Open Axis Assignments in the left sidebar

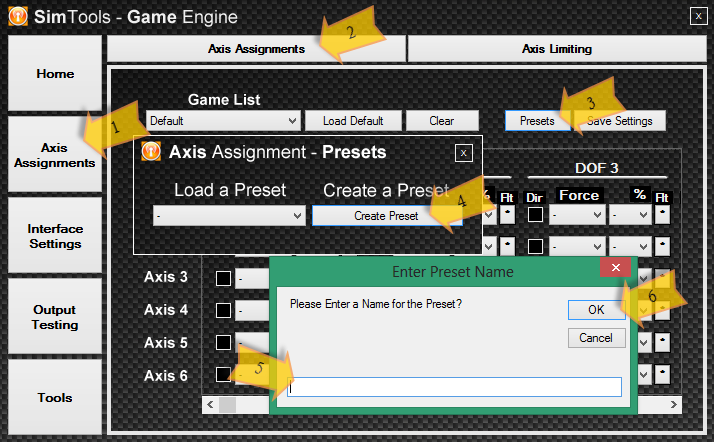click(55, 155)
